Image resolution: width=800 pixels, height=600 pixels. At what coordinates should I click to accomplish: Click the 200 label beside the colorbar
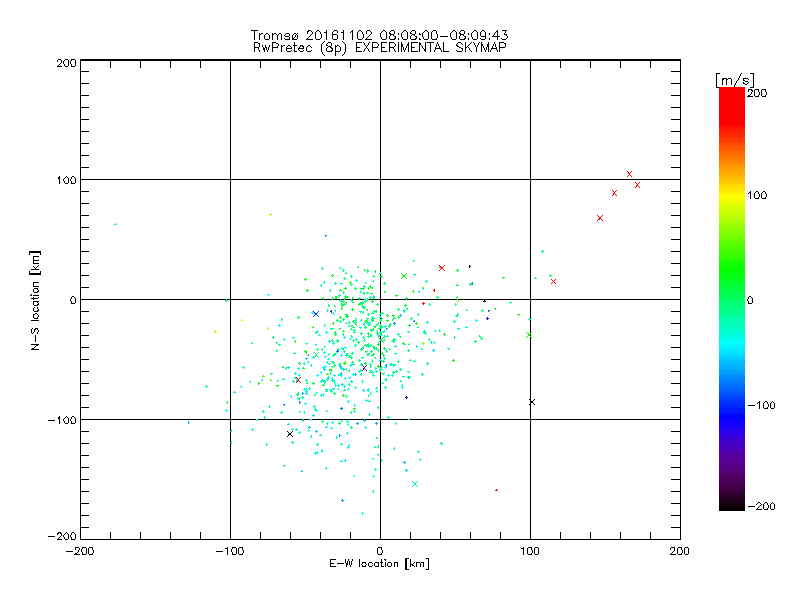[757, 93]
